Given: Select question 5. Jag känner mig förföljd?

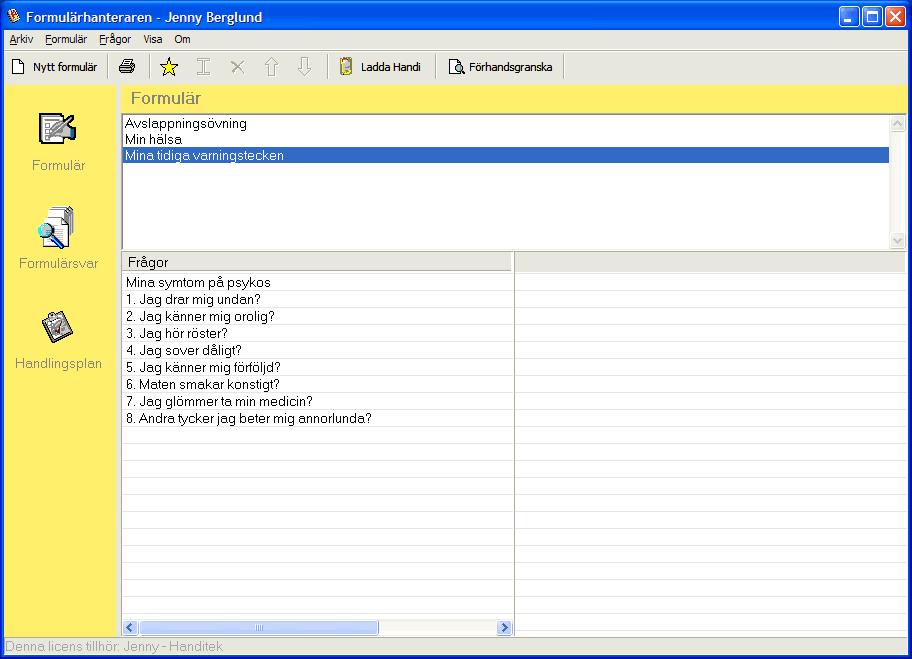Looking at the screenshot, I should point(318,368).
